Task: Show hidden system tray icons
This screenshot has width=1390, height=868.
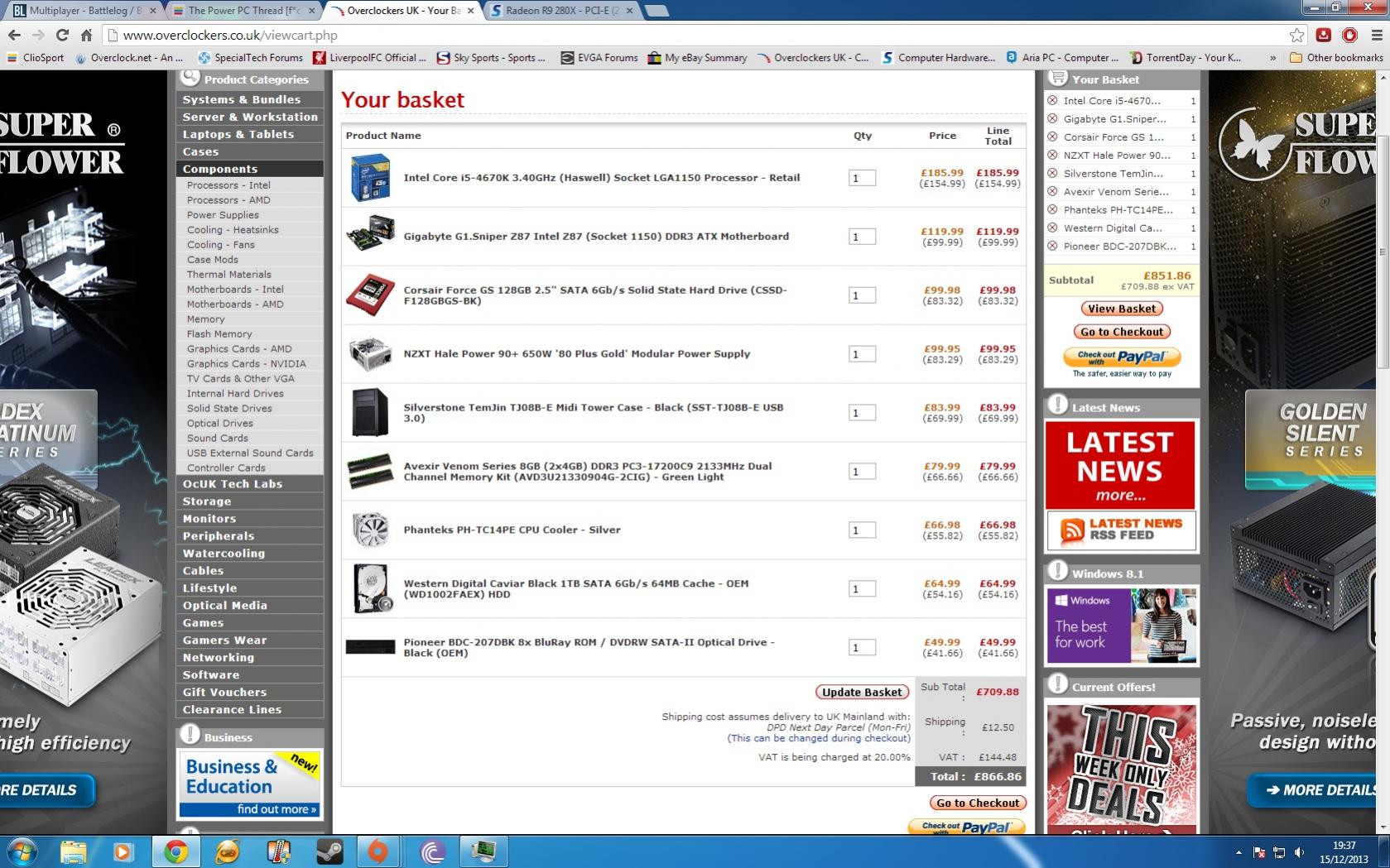Action: tap(1238, 851)
